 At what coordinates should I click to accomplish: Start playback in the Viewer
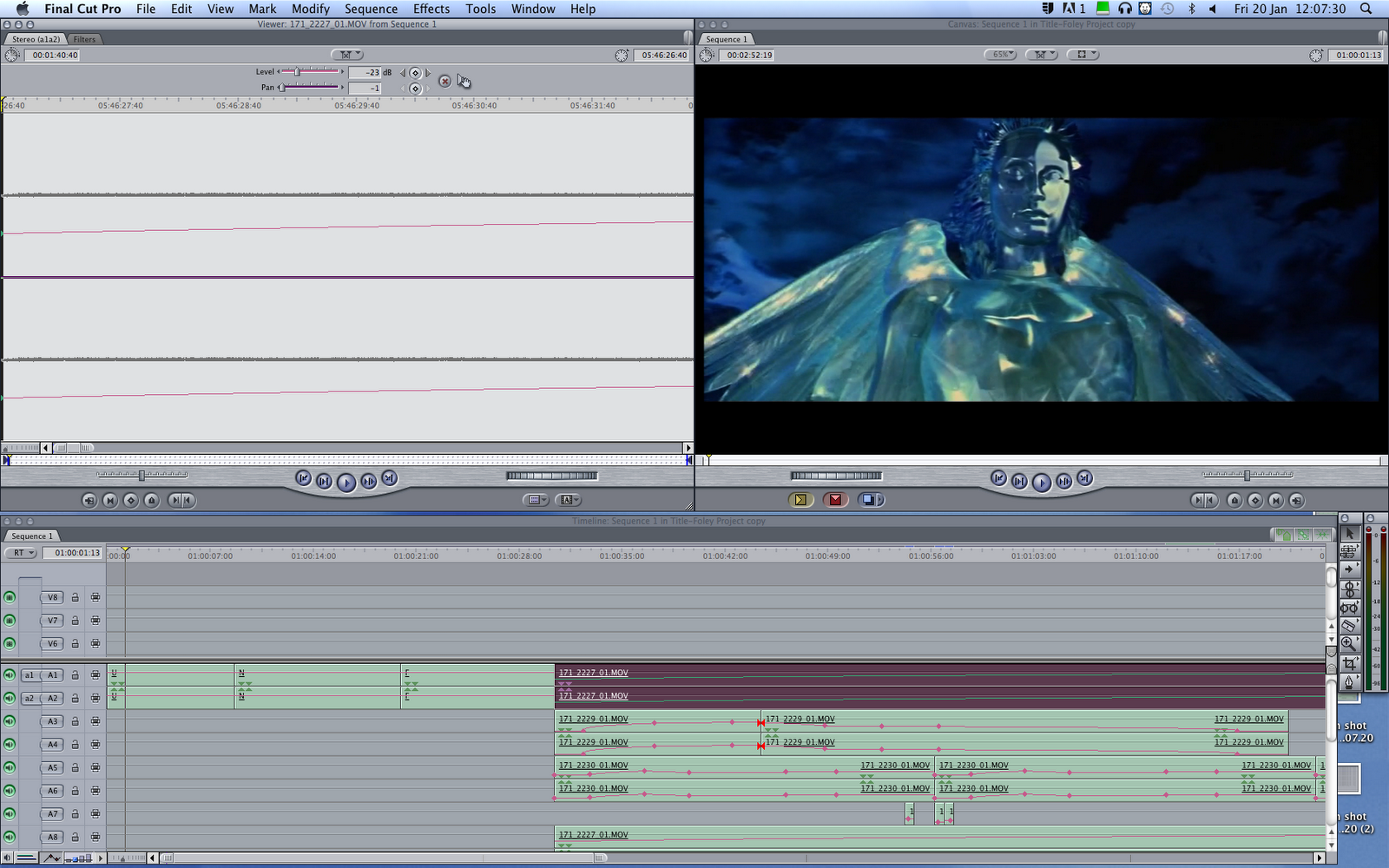click(x=346, y=482)
